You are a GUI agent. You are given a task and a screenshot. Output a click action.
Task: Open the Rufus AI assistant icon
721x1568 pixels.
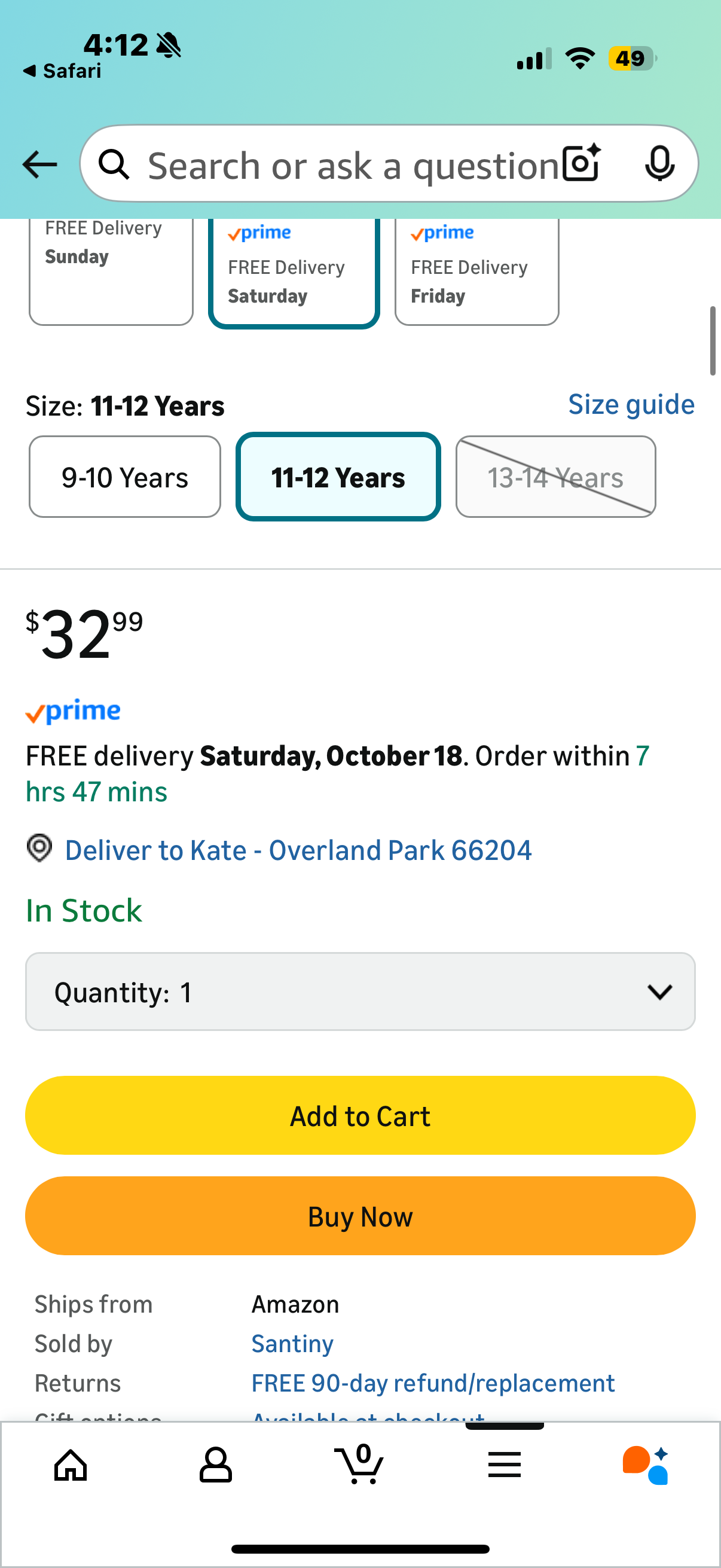pyautogui.click(x=646, y=1465)
